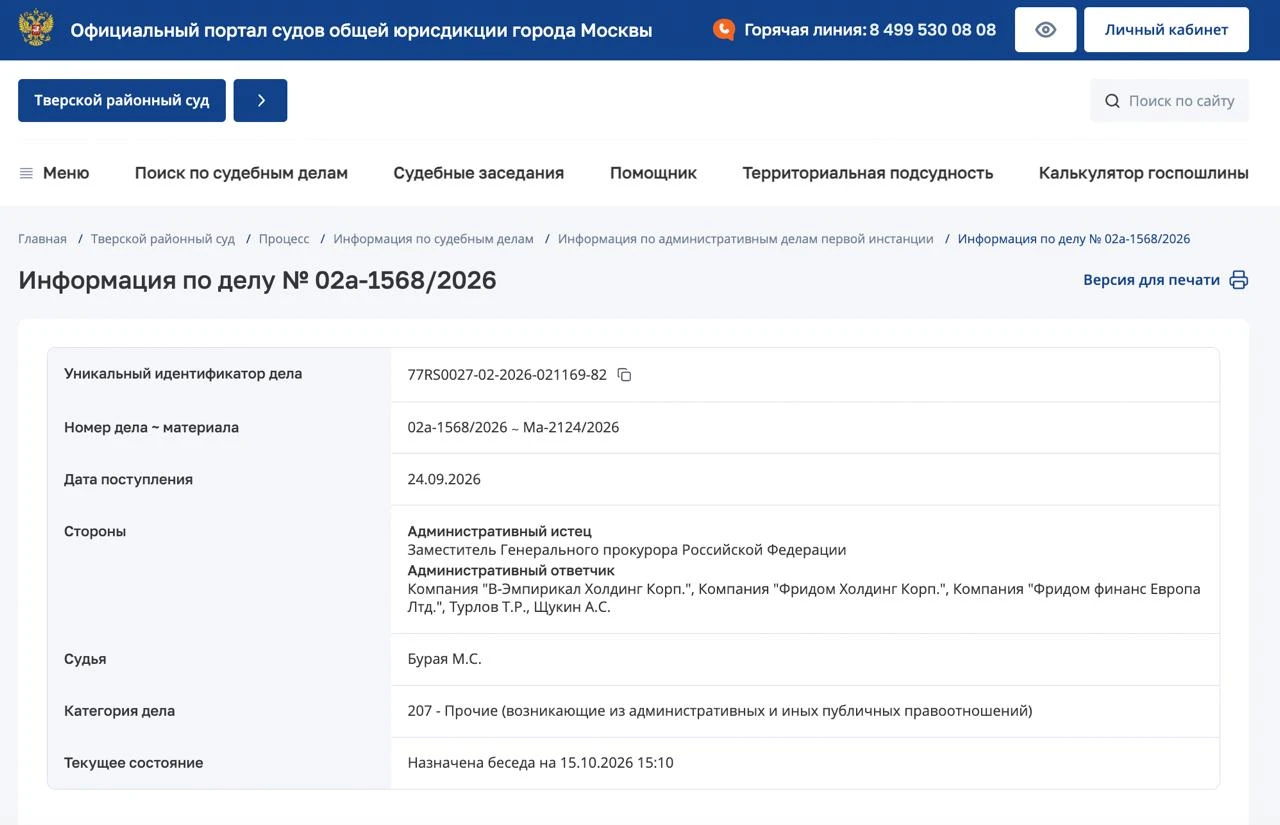Open the hamburger Меню icon

pyautogui.click(x=26, y=173)
